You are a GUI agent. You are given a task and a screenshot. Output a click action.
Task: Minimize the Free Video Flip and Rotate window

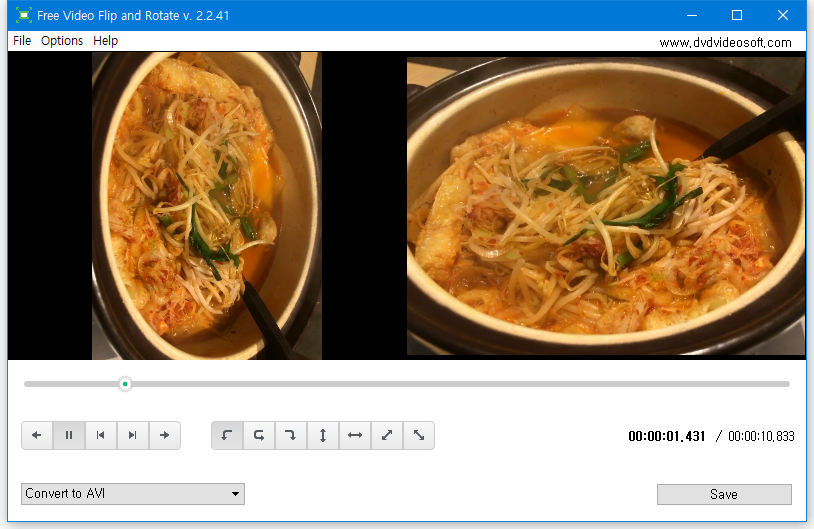pyautogui.click(x=692, y=15)
